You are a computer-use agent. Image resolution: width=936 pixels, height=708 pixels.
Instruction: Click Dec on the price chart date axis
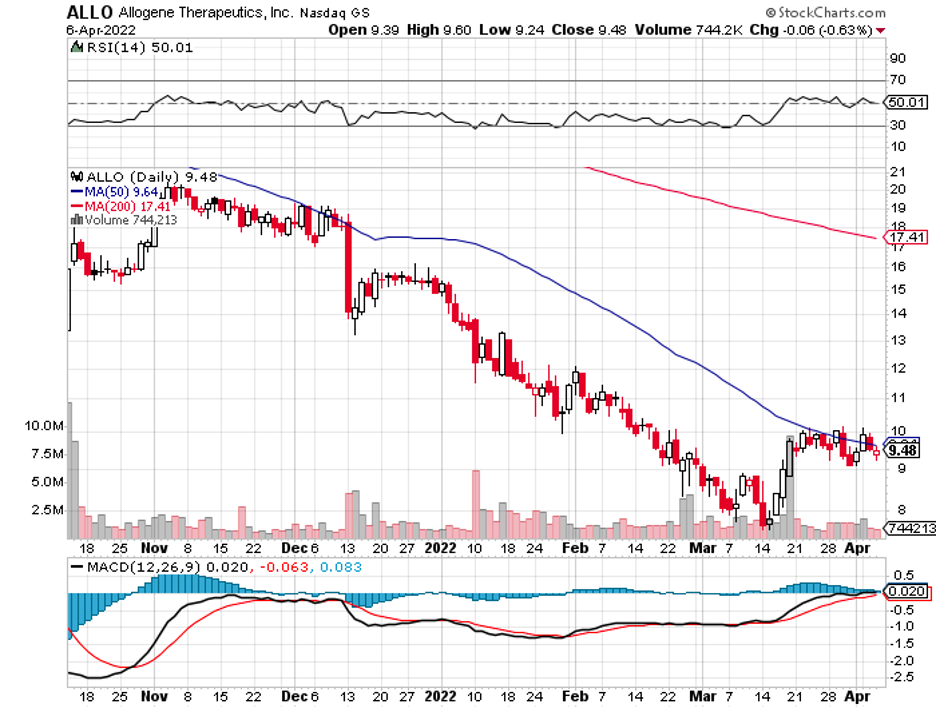point(294,548)
